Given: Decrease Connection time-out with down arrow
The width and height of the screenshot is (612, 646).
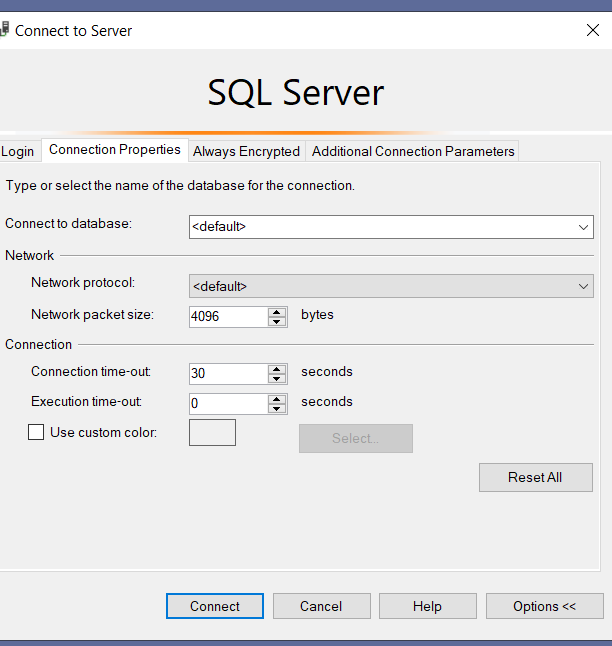Looking at the screenshot, I should 277,379.
